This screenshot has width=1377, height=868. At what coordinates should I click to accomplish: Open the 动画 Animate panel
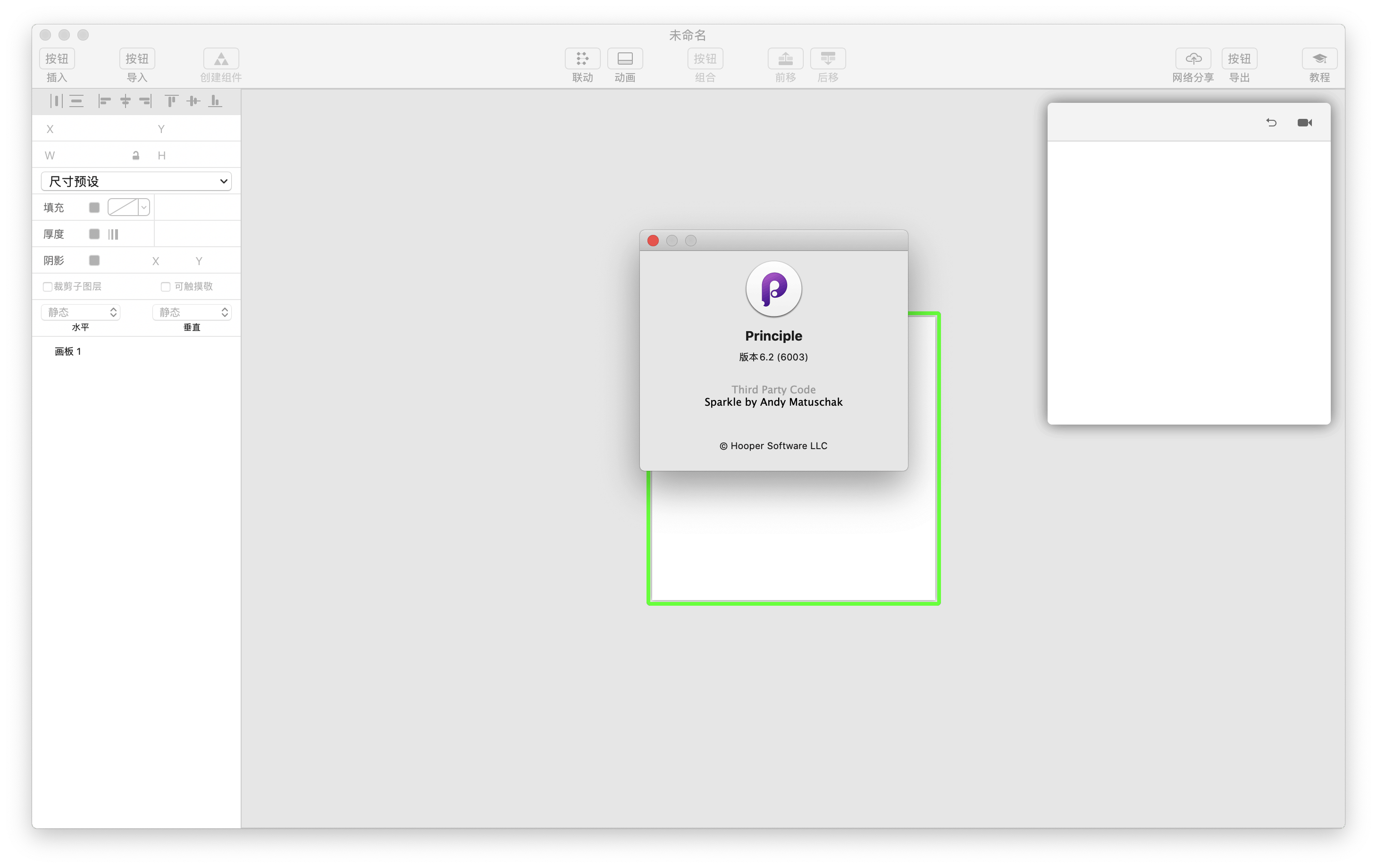(624, 59)
